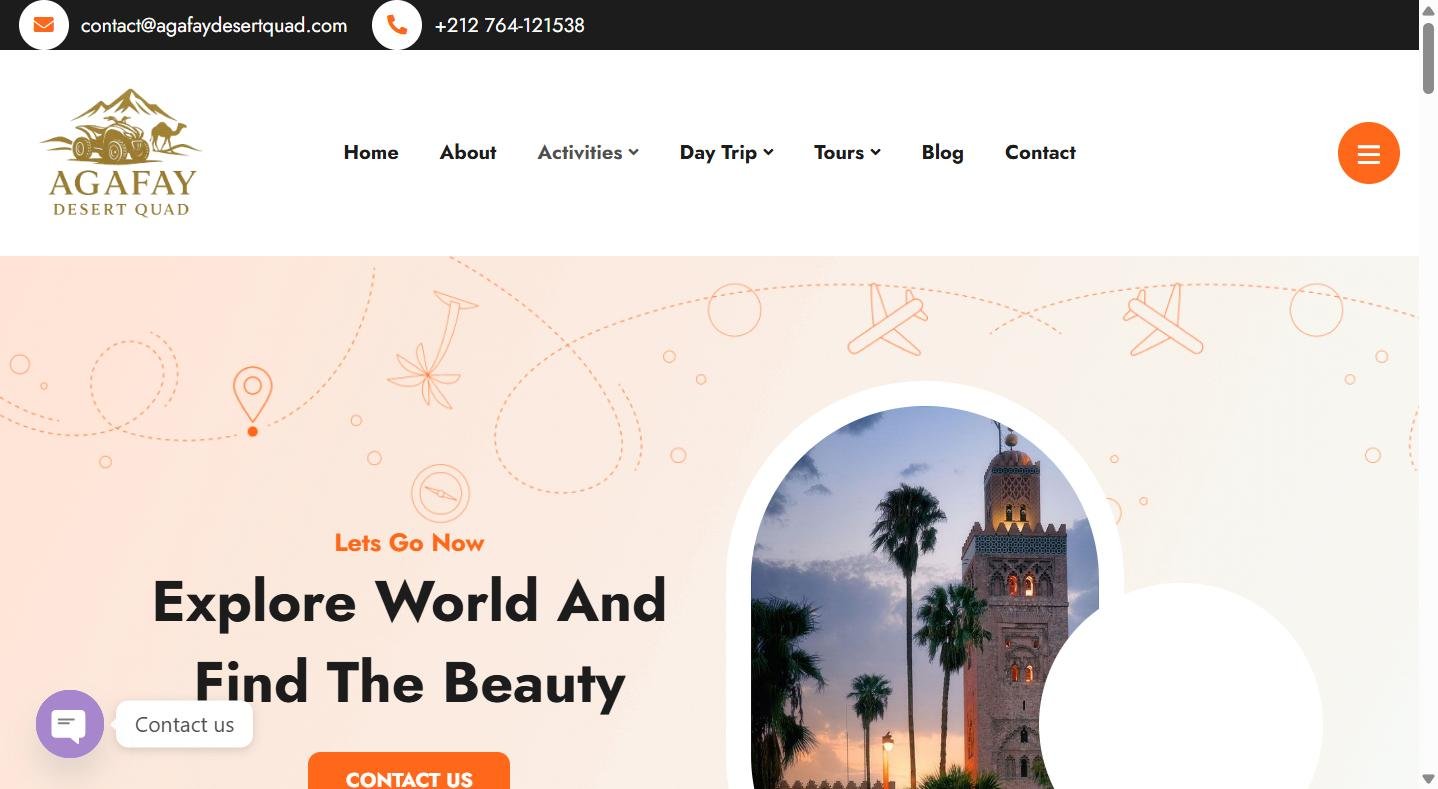
Task: Click the 'Explore World And Find The Beauty' heading
Action: [x=409, y=642]
